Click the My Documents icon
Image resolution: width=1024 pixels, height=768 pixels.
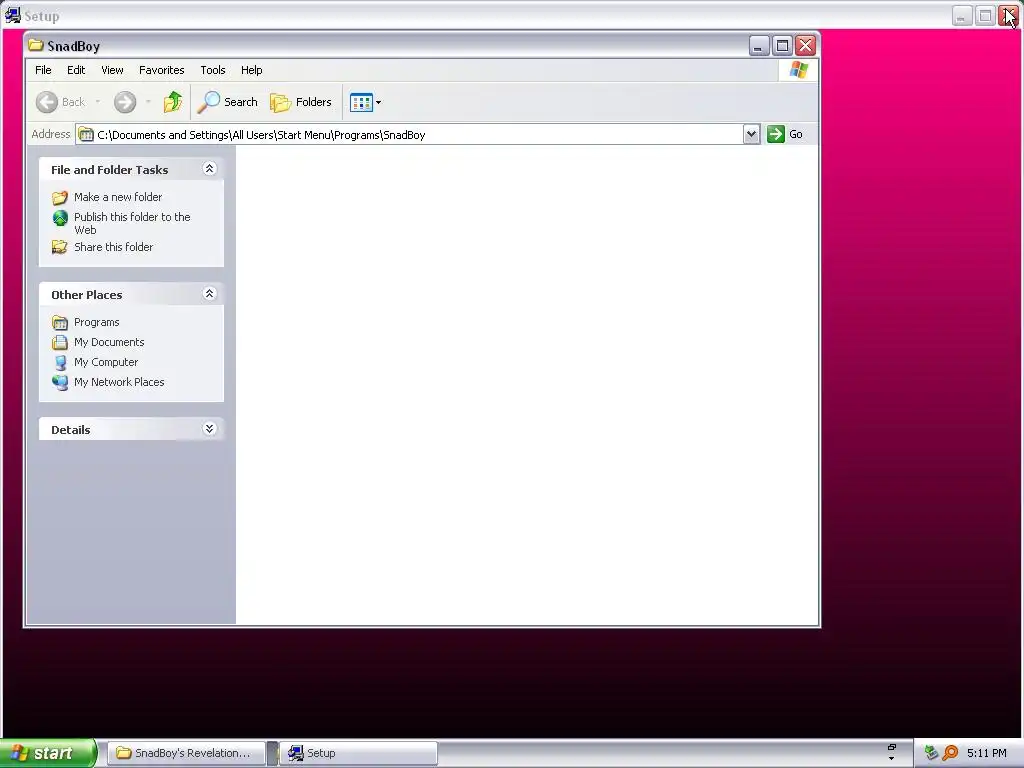[60, 342]
